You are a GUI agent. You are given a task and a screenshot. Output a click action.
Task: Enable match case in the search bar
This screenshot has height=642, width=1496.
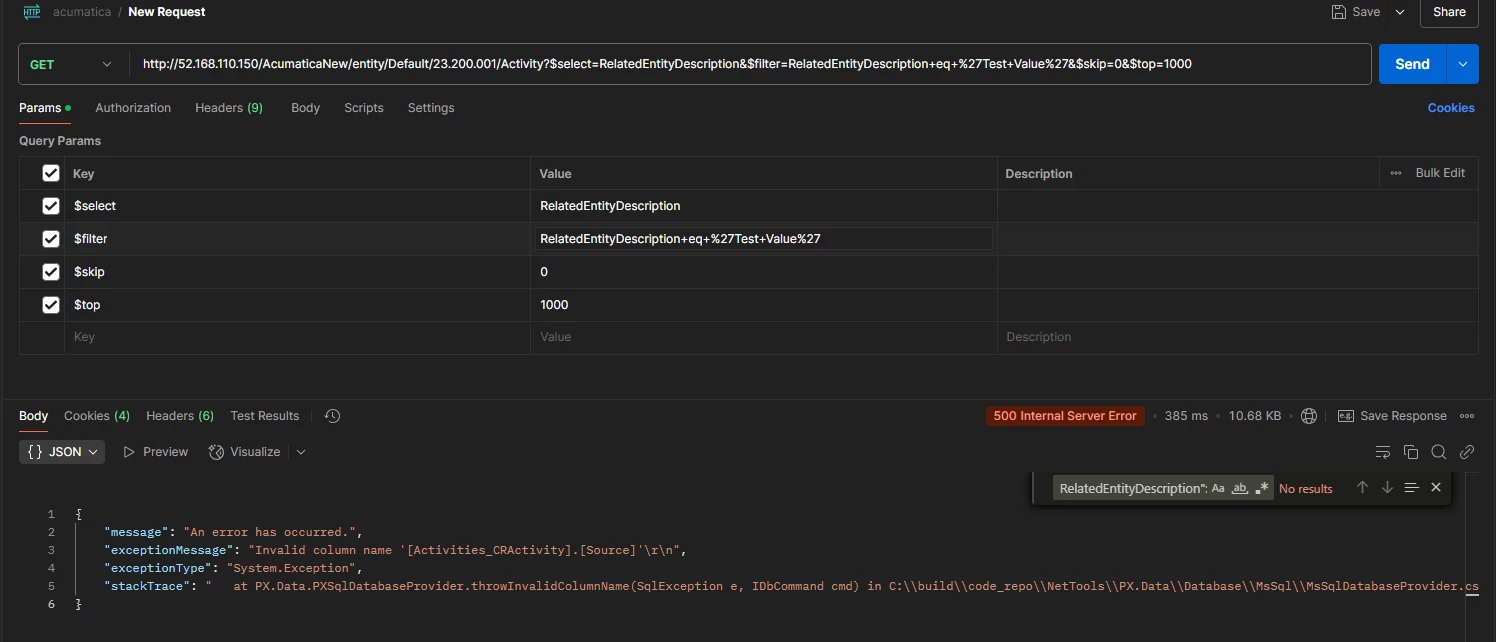coord(1218,488)
